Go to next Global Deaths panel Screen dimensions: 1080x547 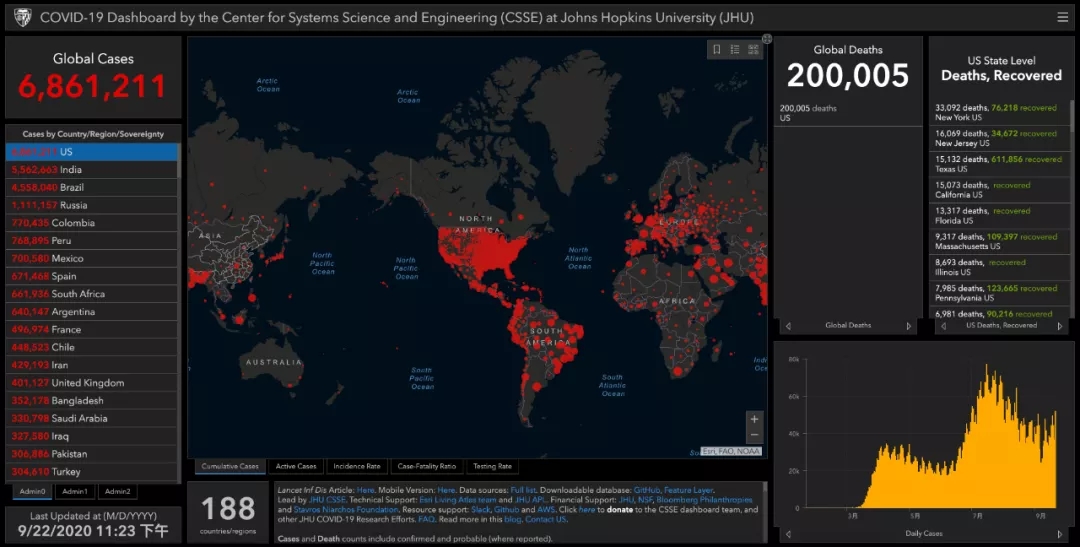click(x=909, y=326)
